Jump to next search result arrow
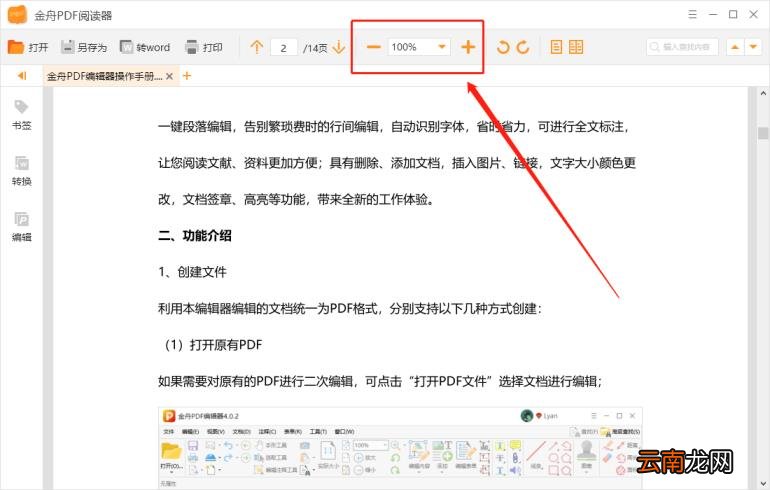The width and height of the screenshot is (770, 490). coord(753,47)
